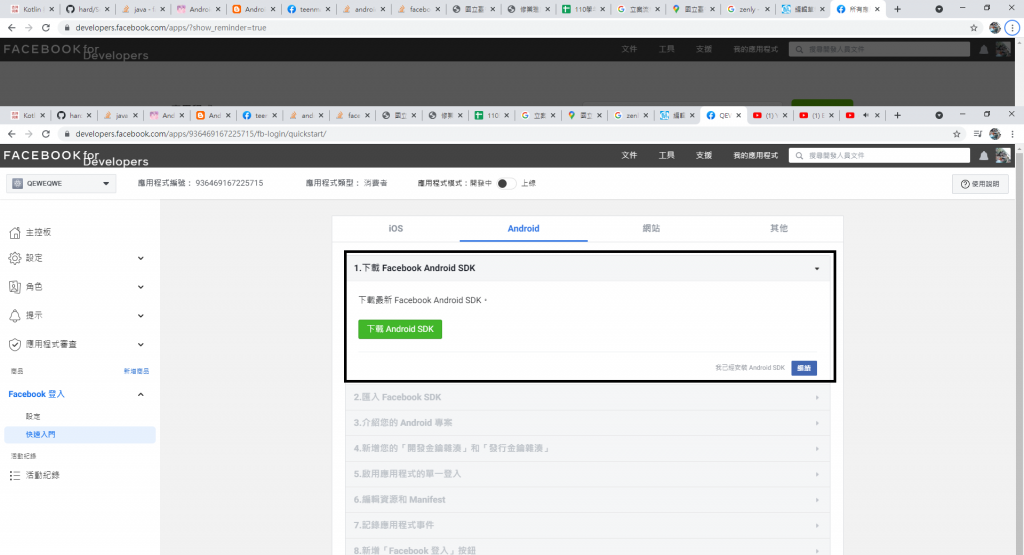The height and width of the screenshot is (555, 1024).
Task: Open 文件 menu in back window header
Action: point(629,50)
